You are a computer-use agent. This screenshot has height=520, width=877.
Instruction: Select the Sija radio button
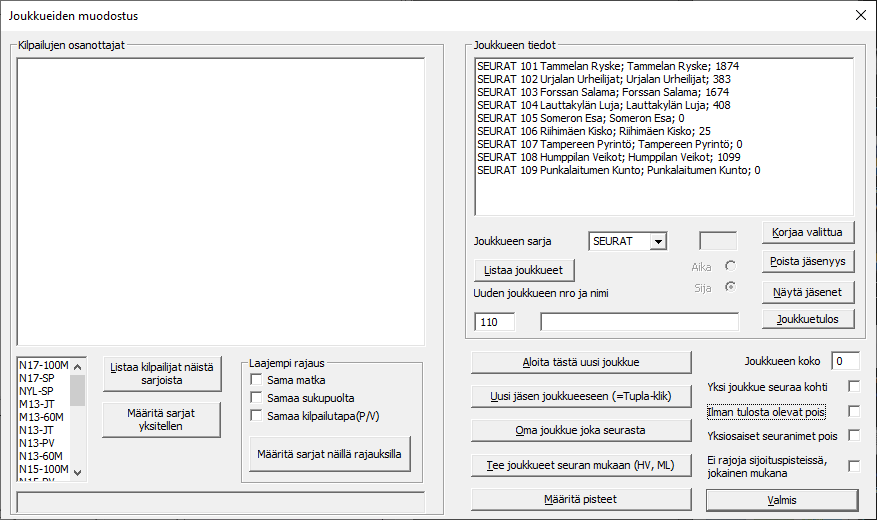[x=730, y=287]
